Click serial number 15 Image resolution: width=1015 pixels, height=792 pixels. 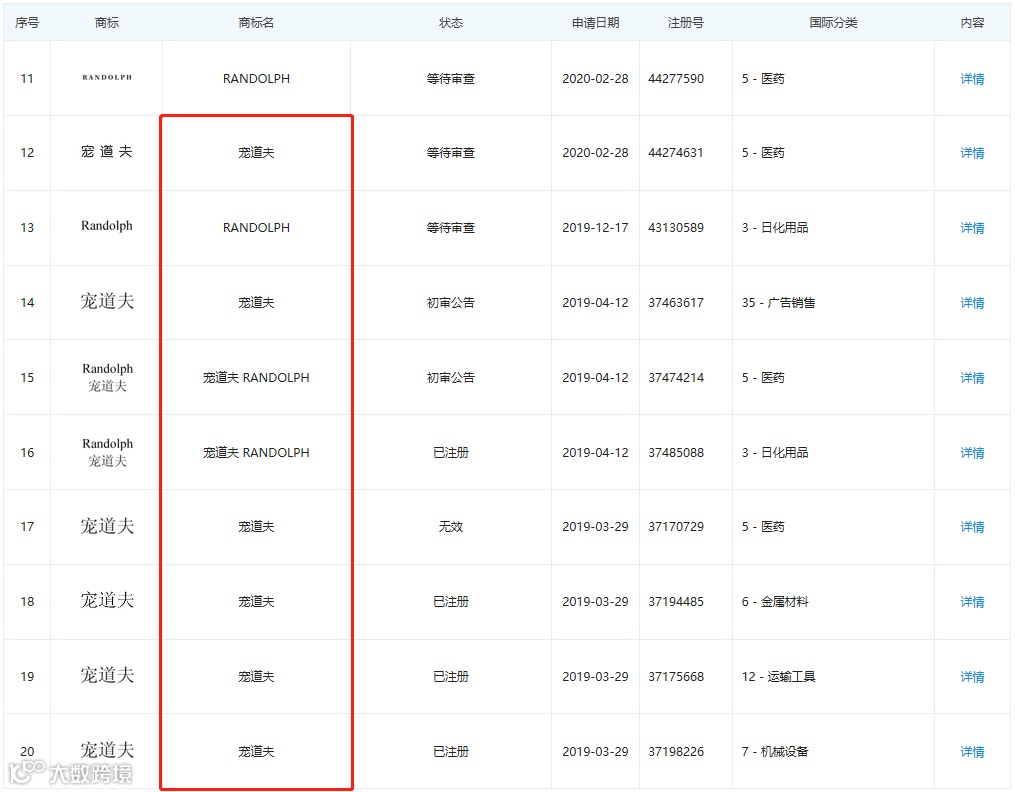click(x=27, y=378)
